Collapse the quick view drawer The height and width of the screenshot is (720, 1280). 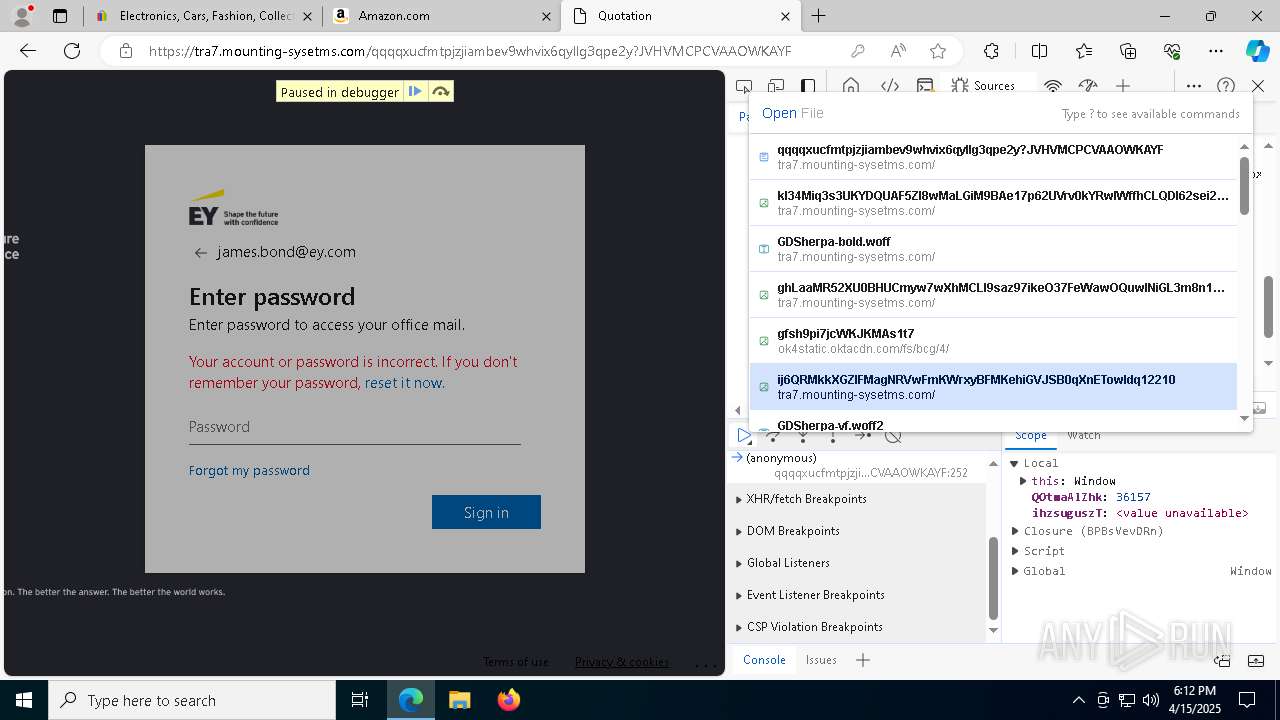[x=1257, y=660]
